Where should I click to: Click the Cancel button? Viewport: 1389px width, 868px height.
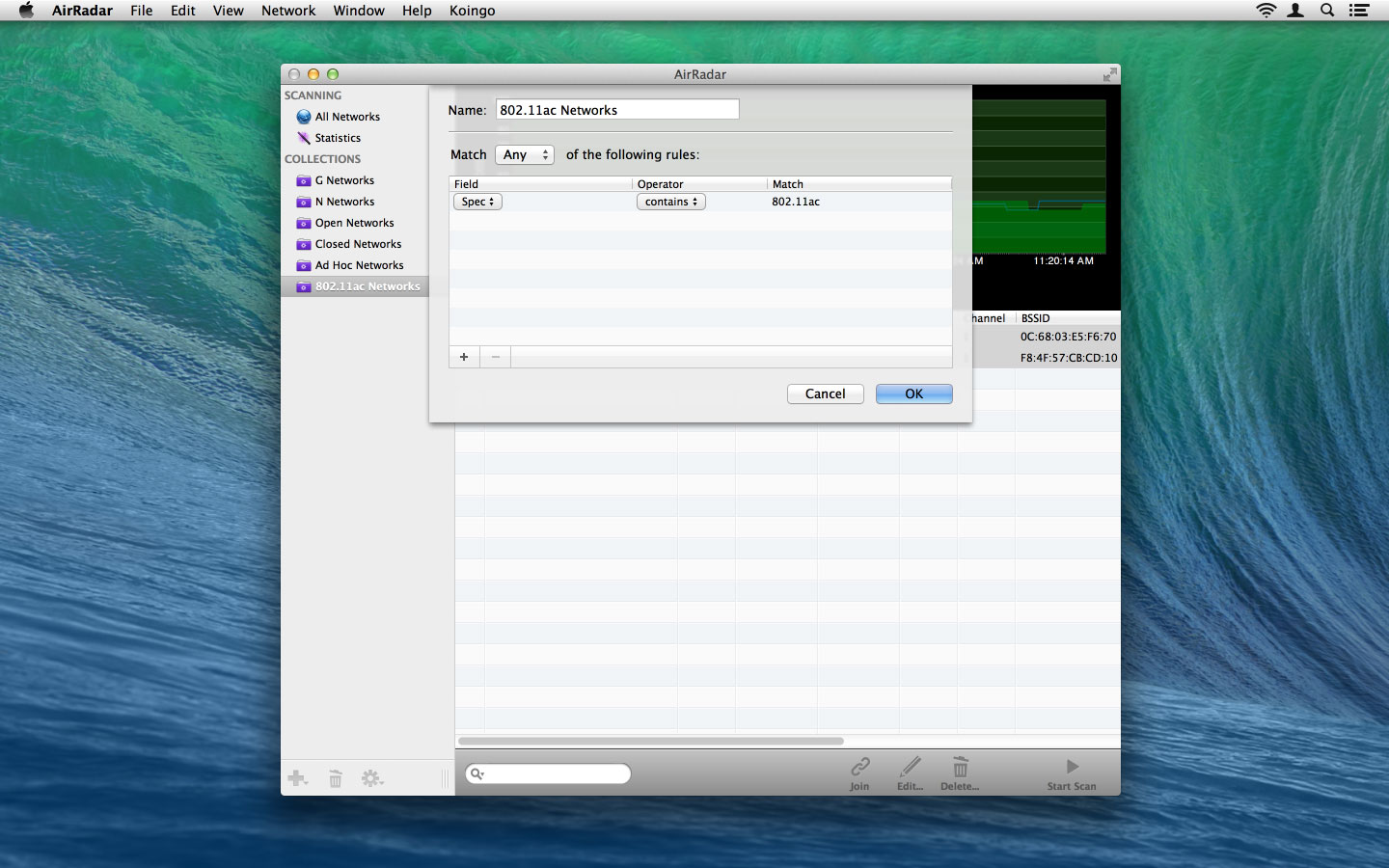(x=826, y=393)
